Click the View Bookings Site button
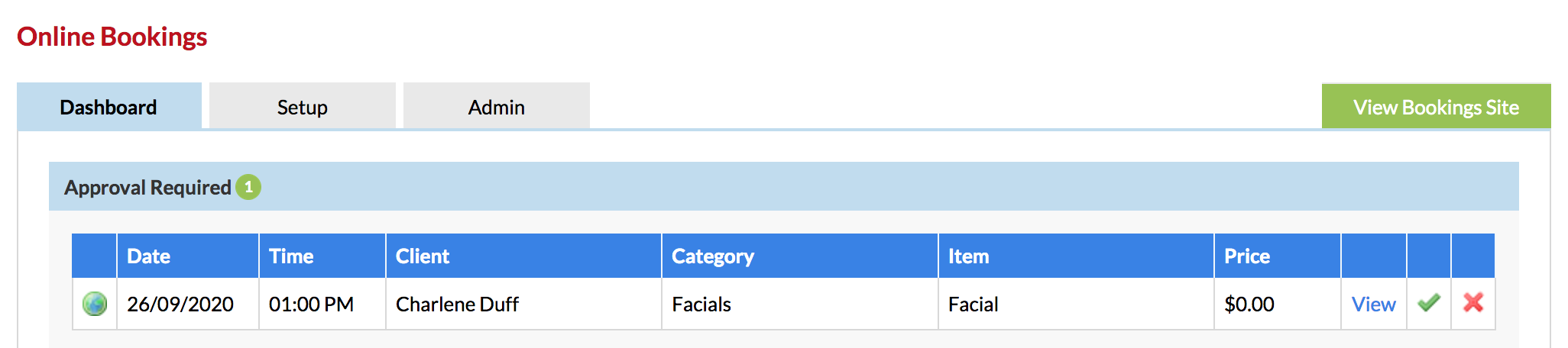1568x348 pixels. tap(1437, 107)
